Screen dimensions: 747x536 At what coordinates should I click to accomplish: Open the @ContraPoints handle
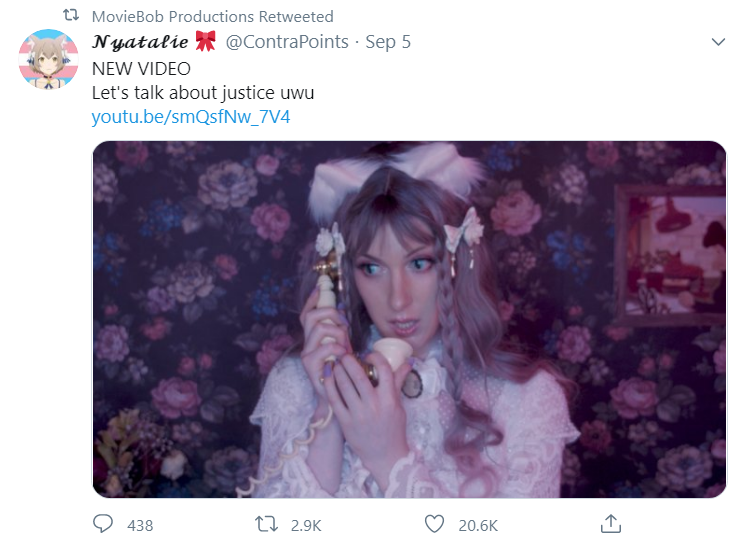tap(287, 42)
